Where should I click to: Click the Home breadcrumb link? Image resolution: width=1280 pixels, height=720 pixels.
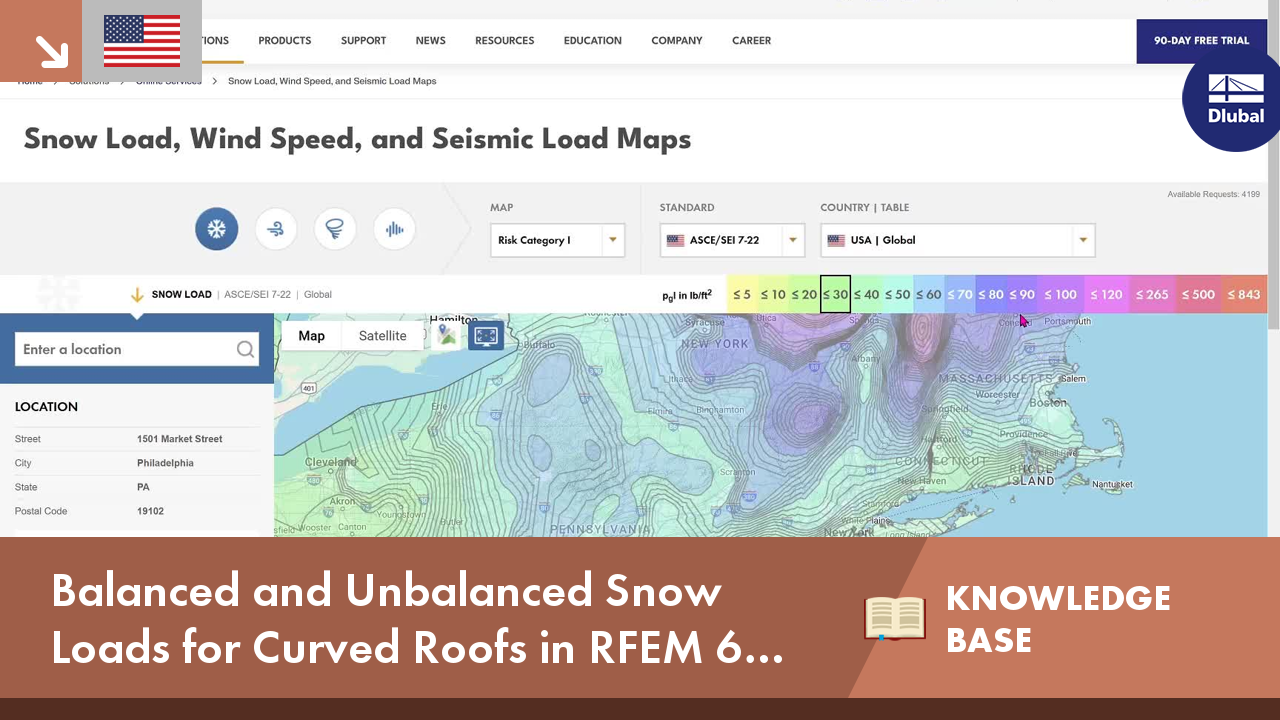30,81
